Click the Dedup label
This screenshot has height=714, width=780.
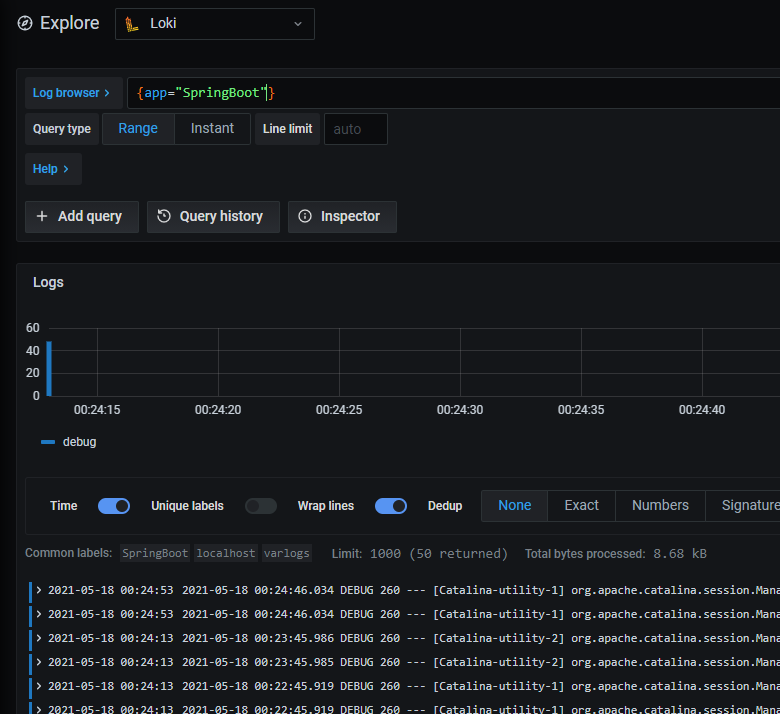pos(445,506)
